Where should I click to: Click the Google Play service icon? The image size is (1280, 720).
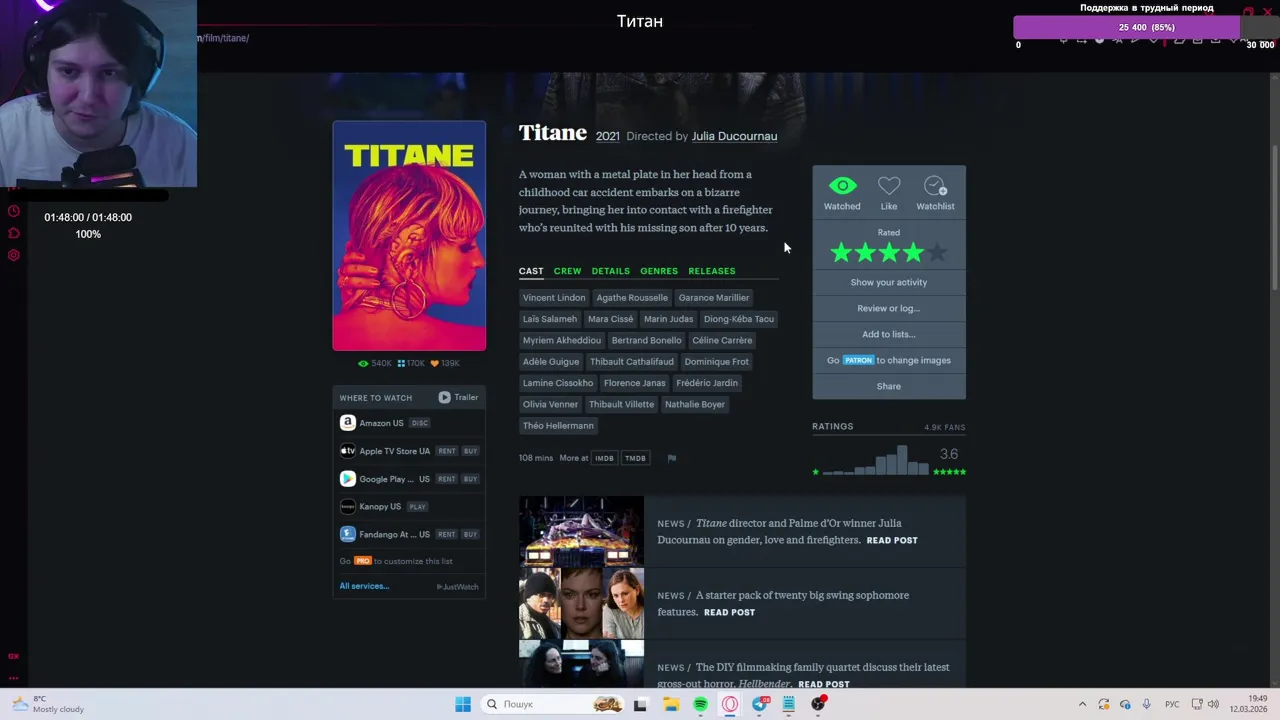tap(347, 479)
